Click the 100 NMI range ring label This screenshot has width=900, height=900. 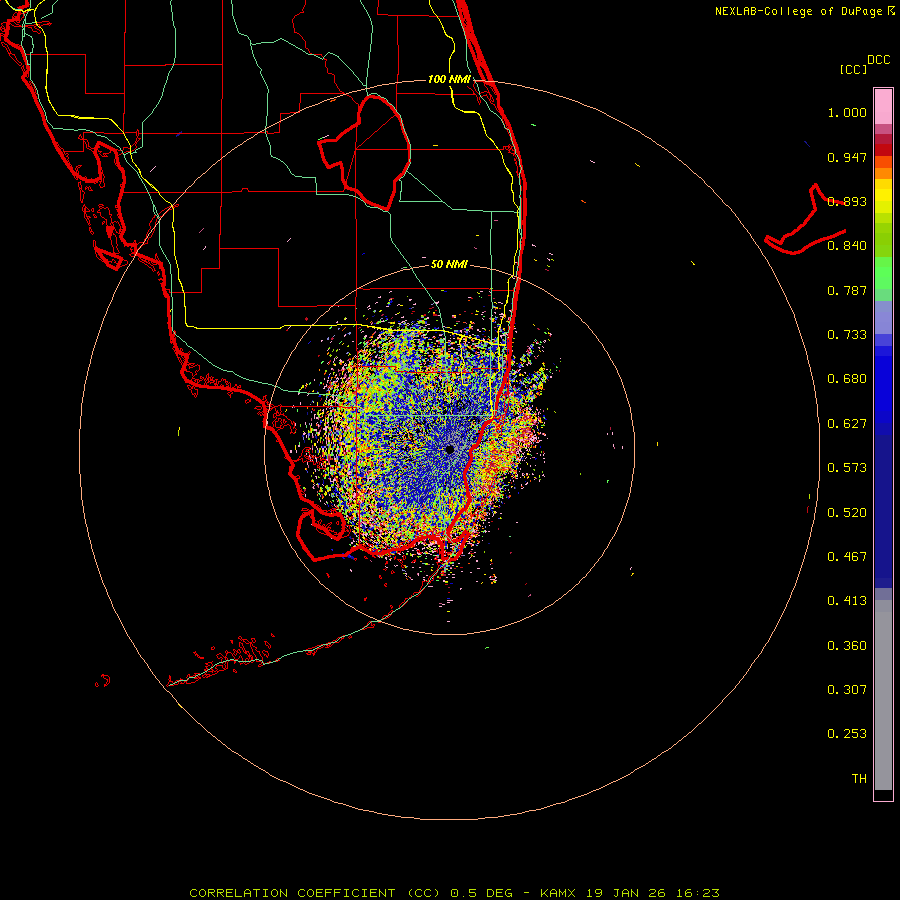pyautogui.click(x=449, y=79)
